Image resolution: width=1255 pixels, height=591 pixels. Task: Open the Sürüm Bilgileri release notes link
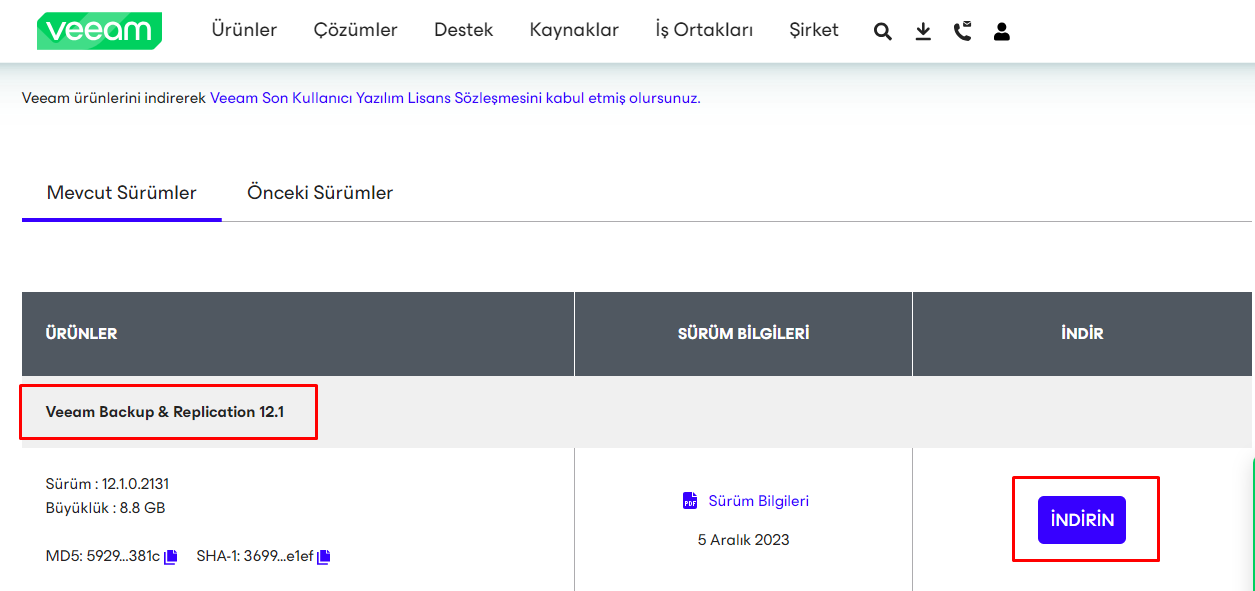(x=759, y=501)
